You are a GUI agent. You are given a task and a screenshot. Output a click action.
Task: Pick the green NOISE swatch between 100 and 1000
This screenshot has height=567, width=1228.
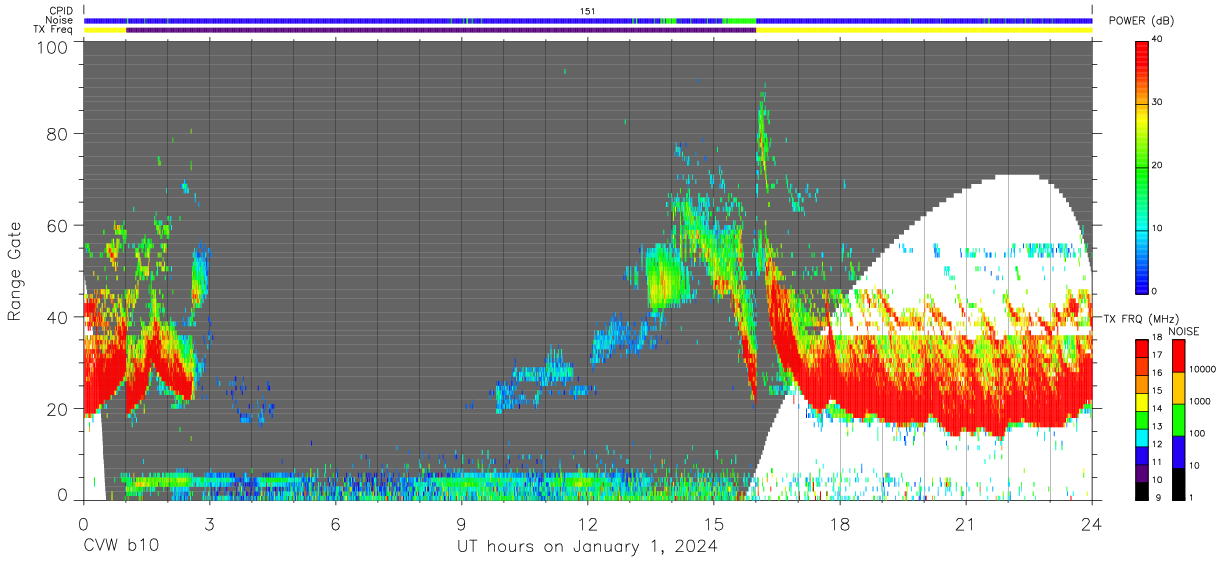1178,419
